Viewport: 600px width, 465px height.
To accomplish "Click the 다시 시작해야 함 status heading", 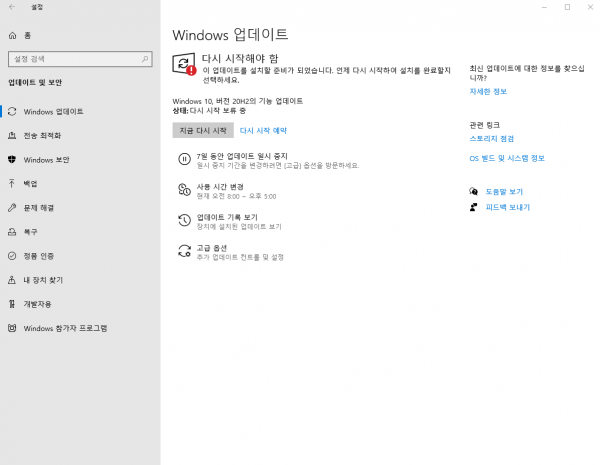I will [x=240, y=58].
